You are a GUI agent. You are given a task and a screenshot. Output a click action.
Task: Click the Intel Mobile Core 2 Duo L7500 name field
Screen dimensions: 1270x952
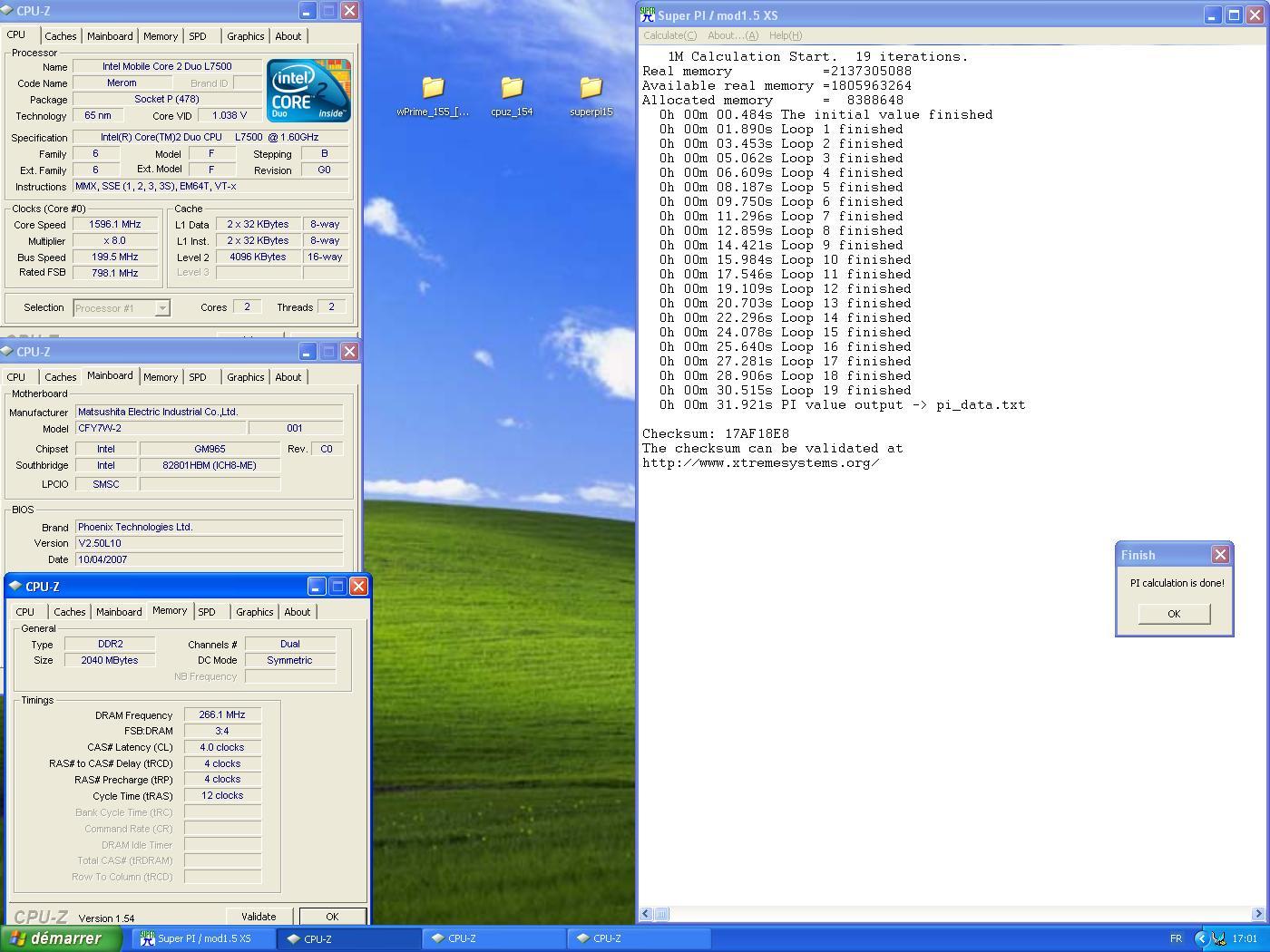coord(167,66)
